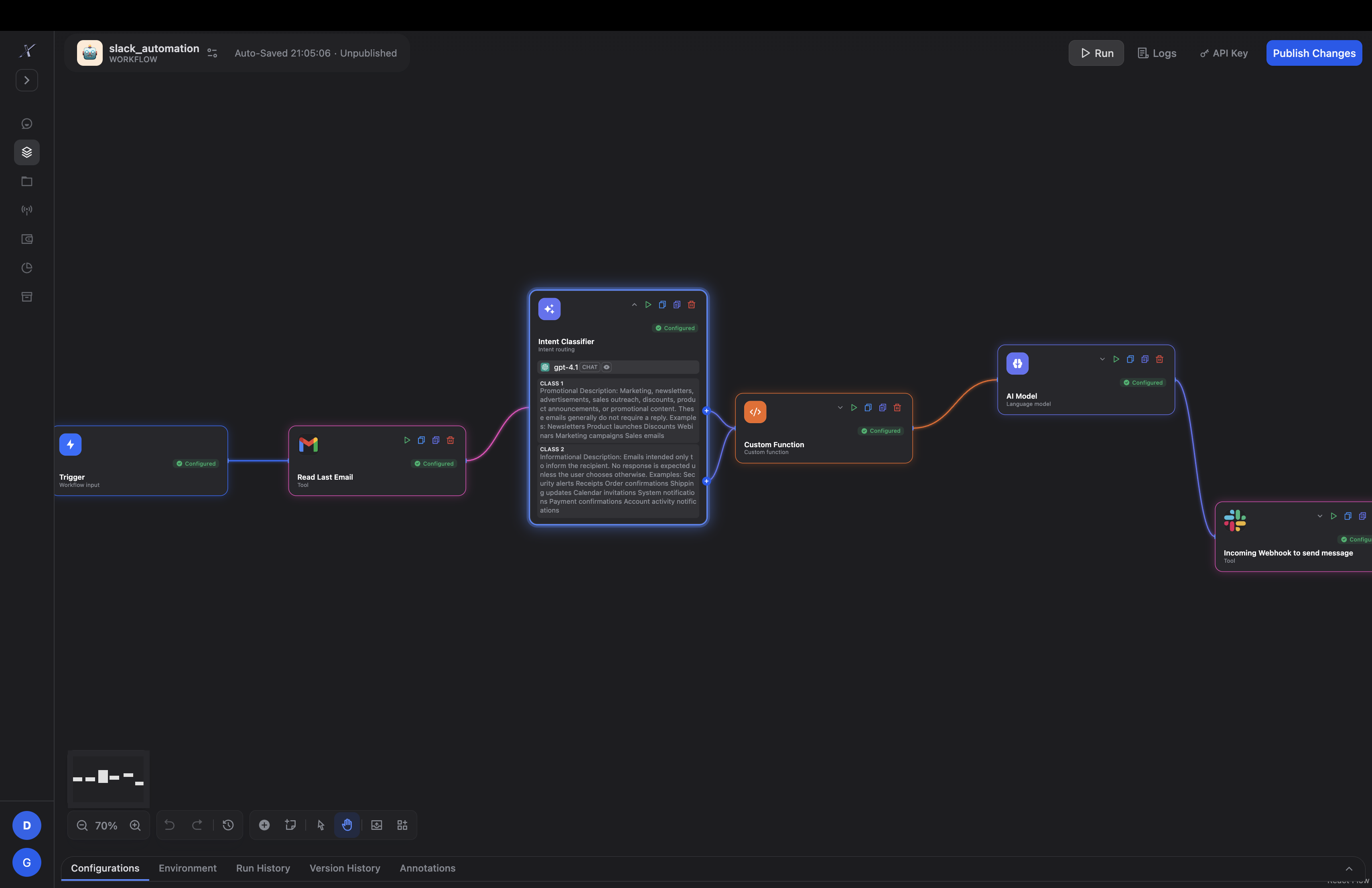Click the canvas minimap
The height and width of the screenshot is (888, 1372).
[x=108, y=779]
